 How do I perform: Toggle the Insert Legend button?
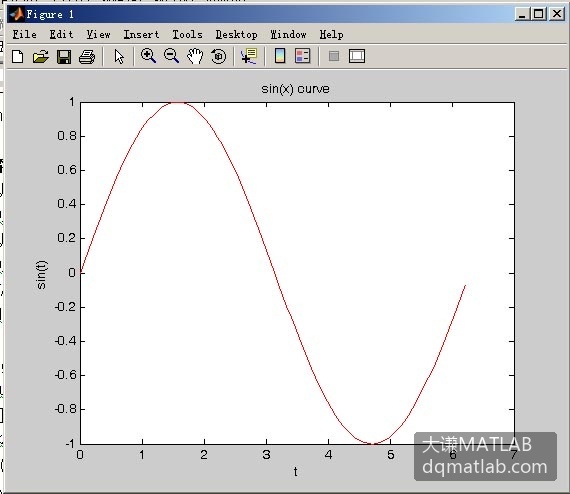click(302, 56)
